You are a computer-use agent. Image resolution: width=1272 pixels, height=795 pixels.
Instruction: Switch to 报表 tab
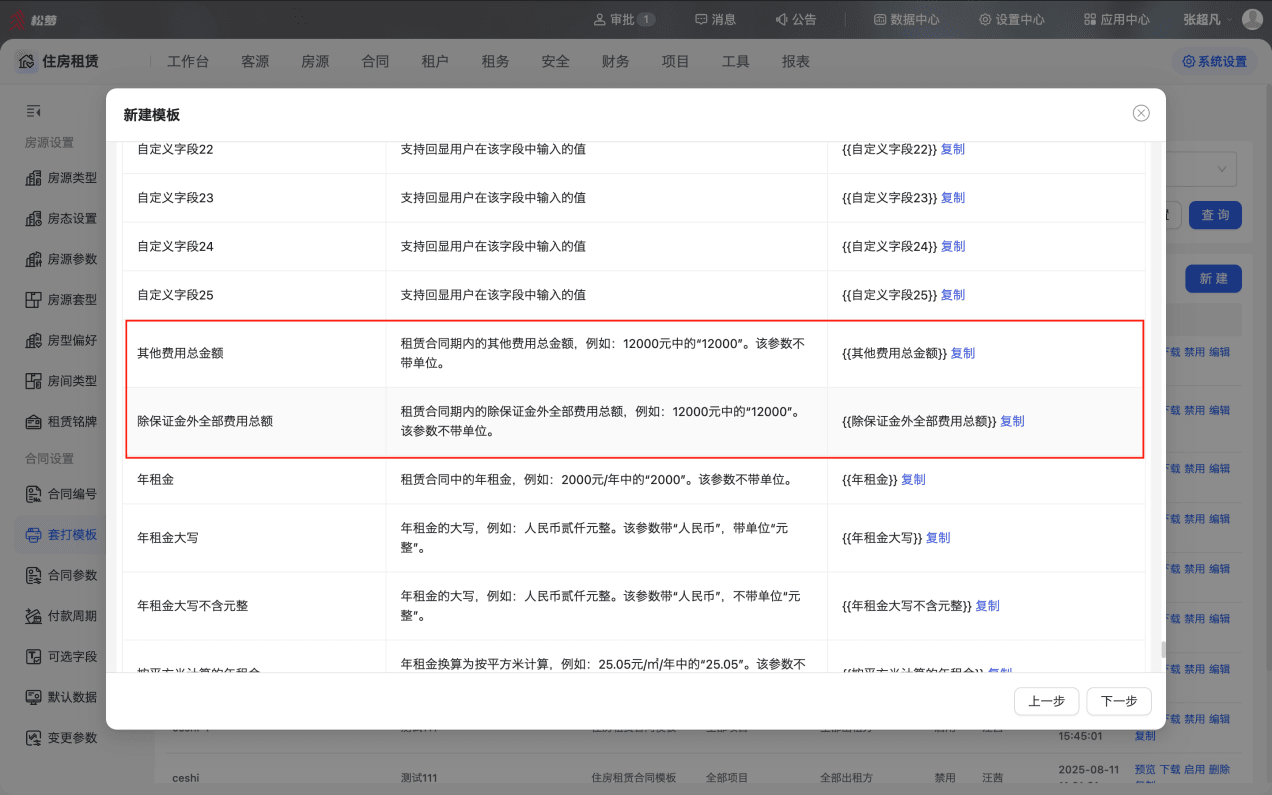[x=796, y=61]
